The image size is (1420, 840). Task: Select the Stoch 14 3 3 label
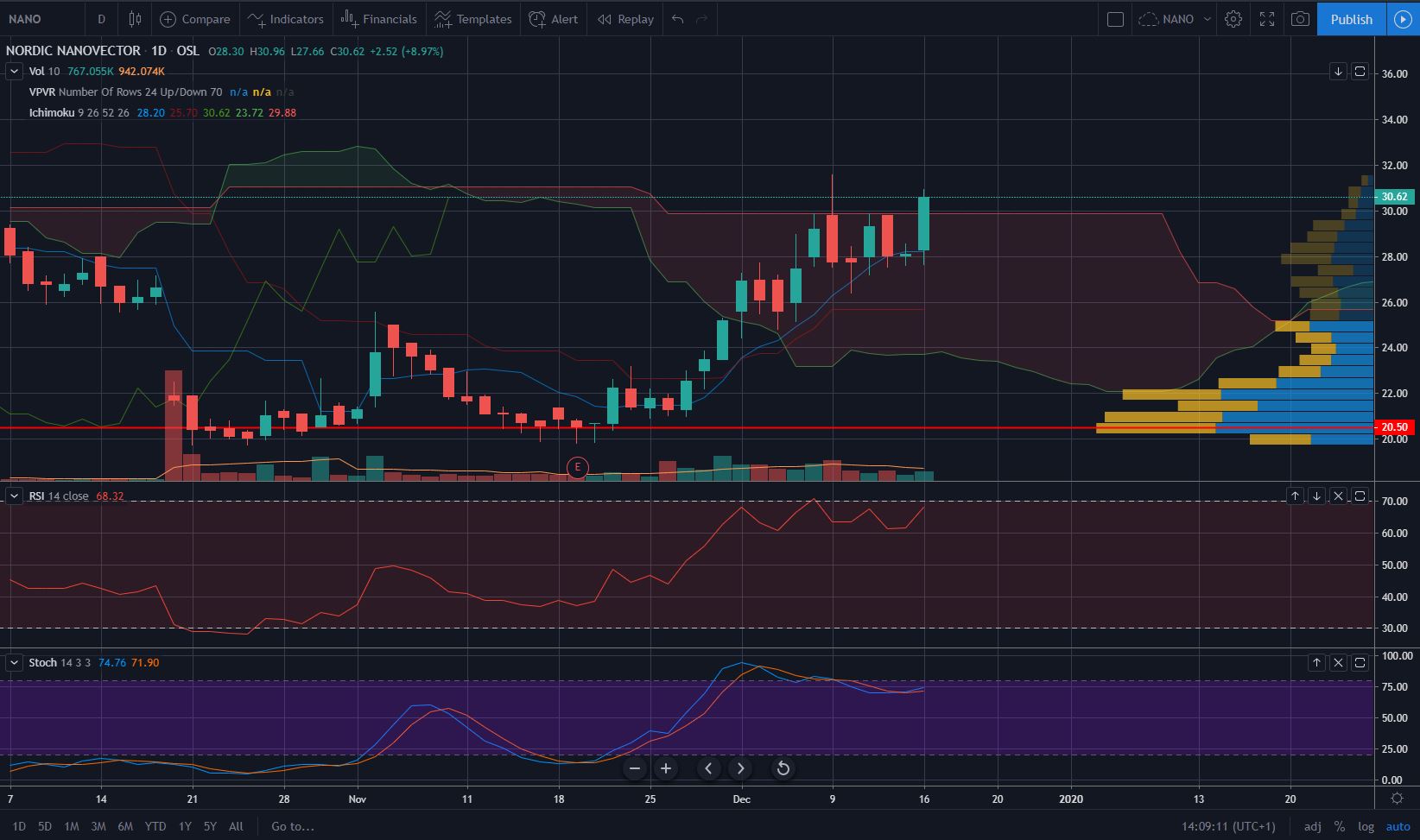(60, 663)
